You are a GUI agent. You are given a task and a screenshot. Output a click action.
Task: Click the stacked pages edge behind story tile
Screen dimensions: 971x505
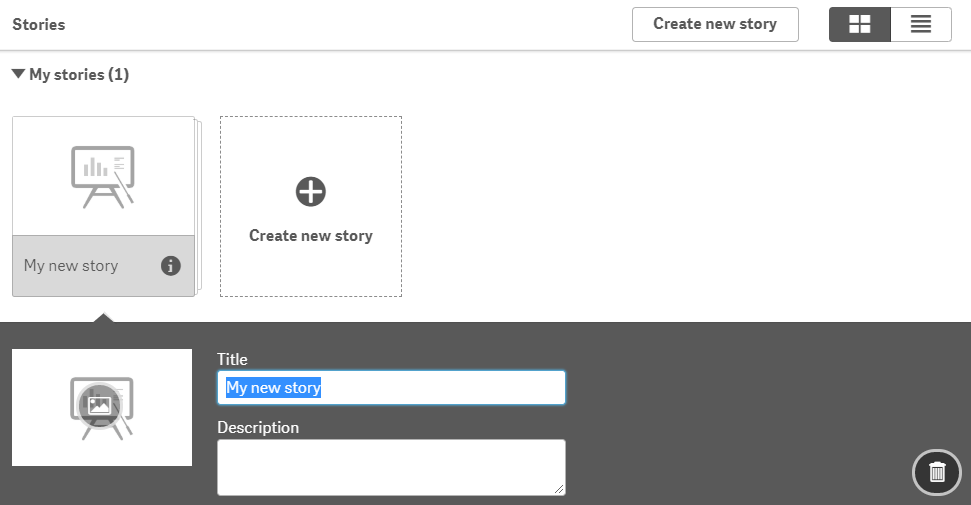point(199,206)
